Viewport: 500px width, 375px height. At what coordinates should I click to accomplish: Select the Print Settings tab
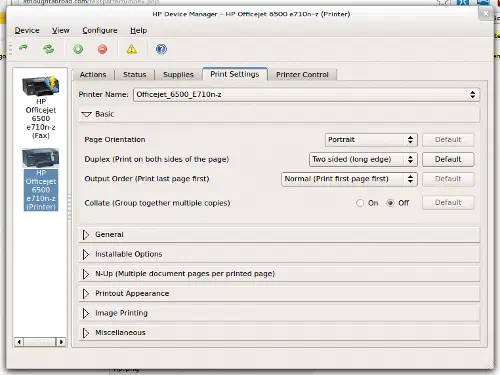point(235,74)
